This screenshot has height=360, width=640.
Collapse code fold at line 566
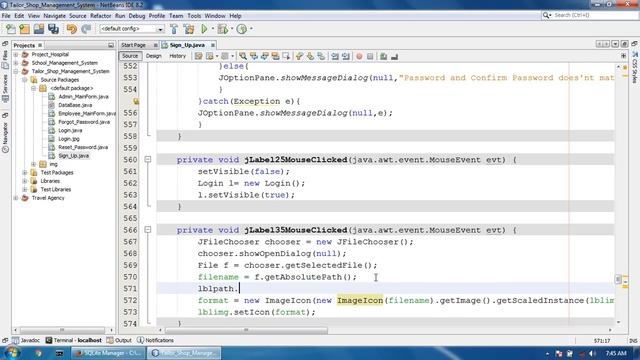pyautogui.click(x=148, y=230)
